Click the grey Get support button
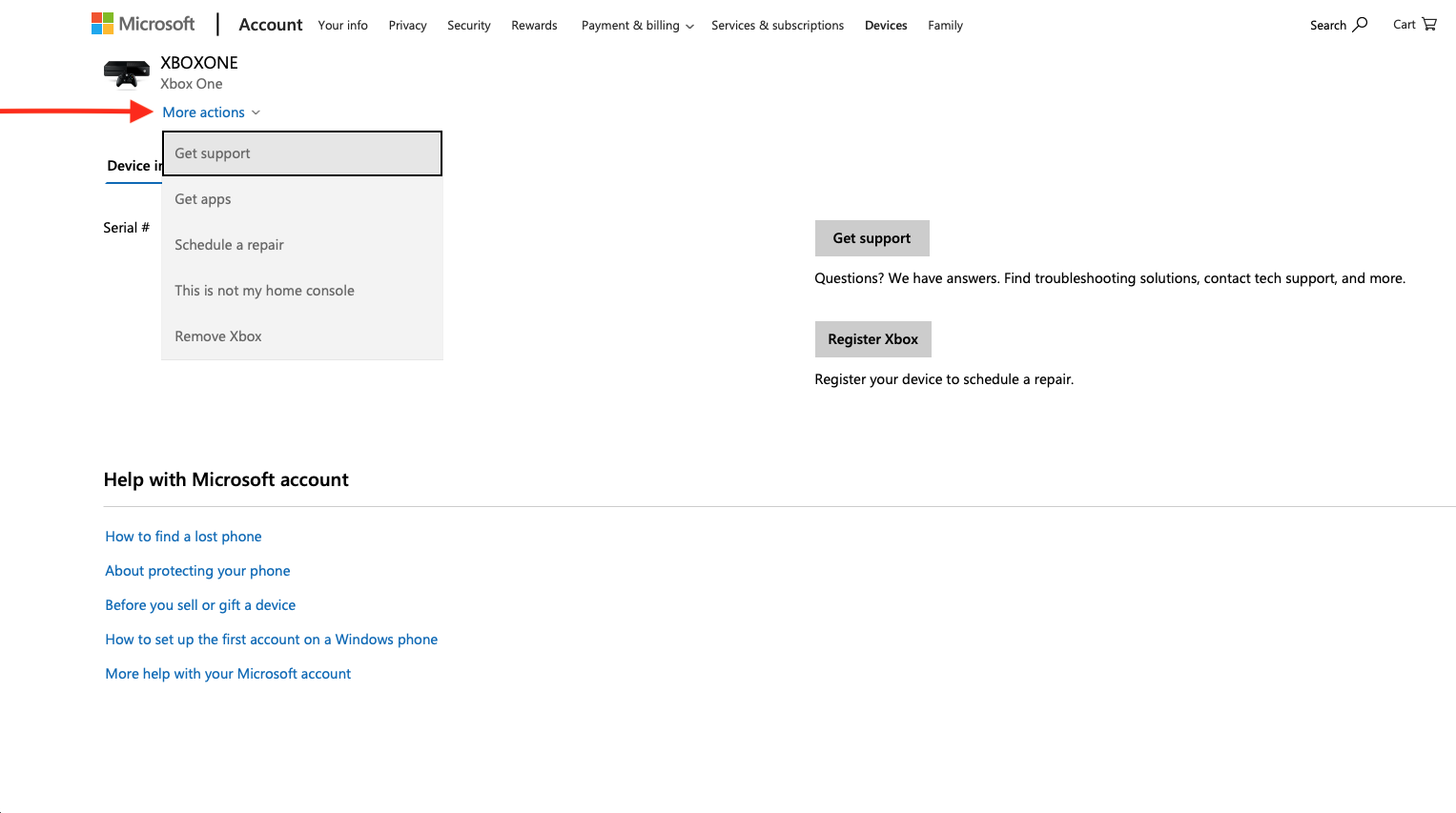 coord(872,238)
